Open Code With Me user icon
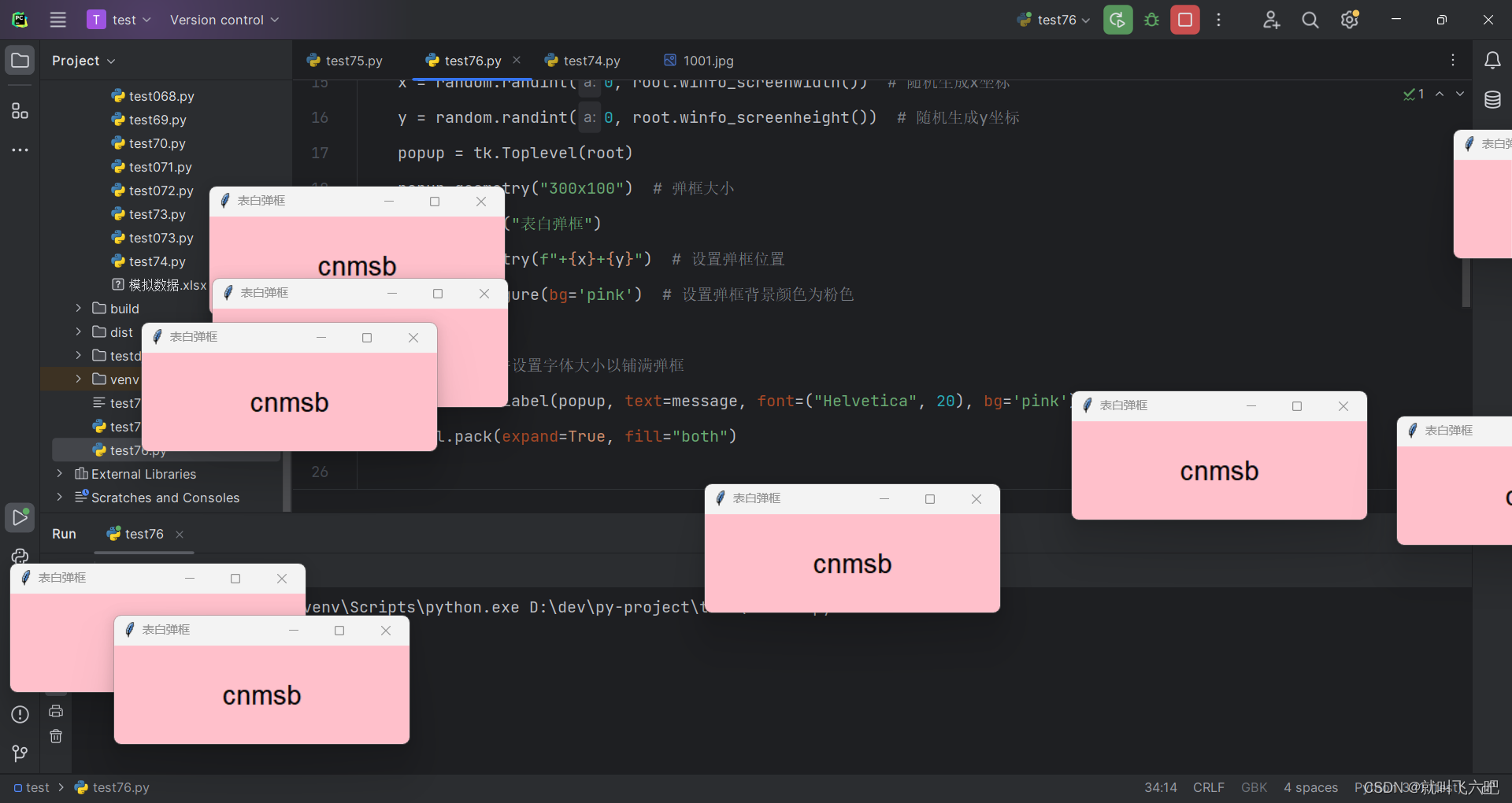 coord(1271,20)
